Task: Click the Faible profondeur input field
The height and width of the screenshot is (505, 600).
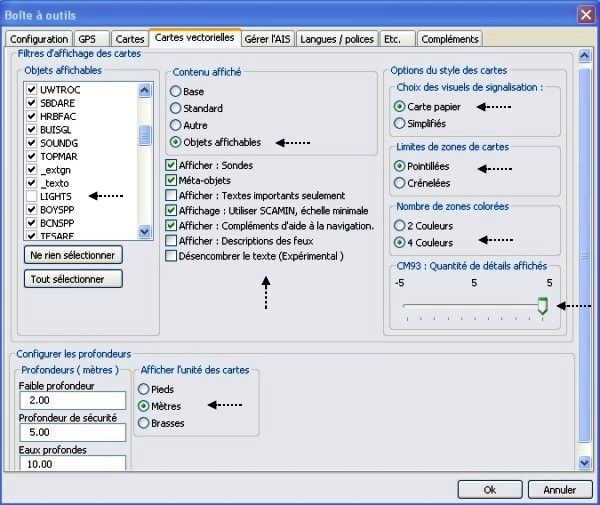Action: (72, 399)
